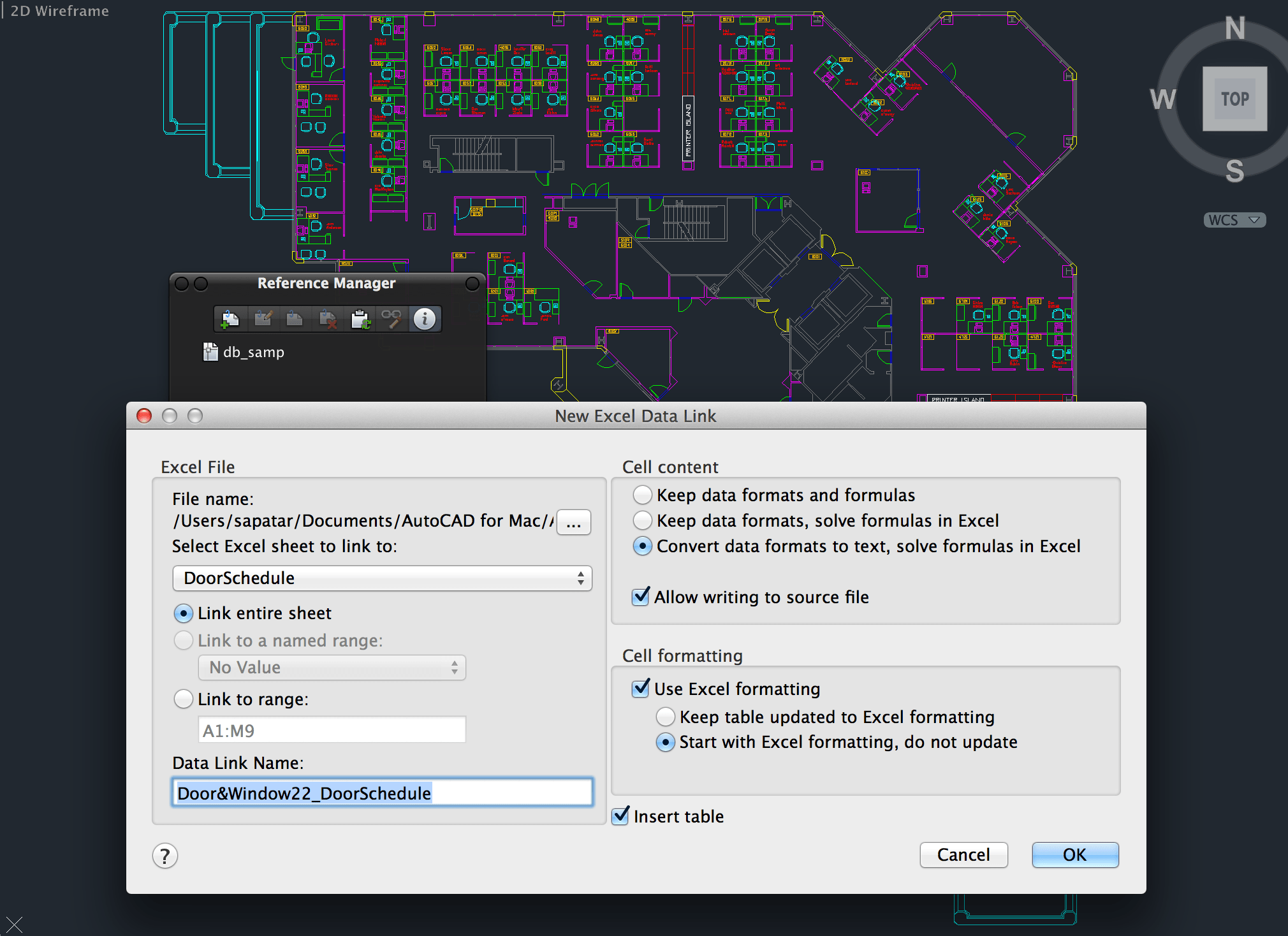1288x936 pixels.
Task: Select Keep data formats and formulas
Action: (642, 495)
